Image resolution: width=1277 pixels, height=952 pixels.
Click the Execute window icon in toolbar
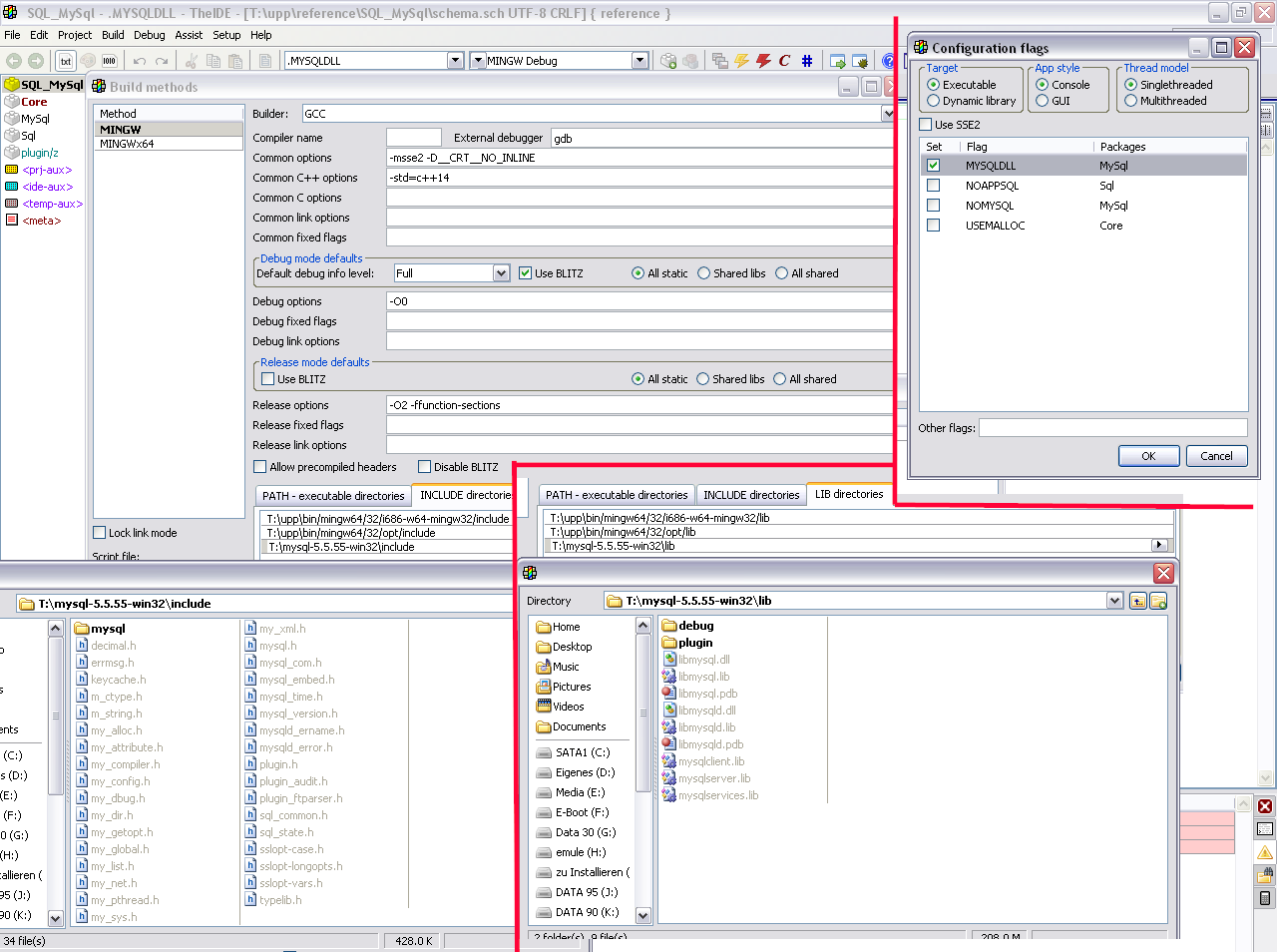pyautogui.click(x=838, y=61)
